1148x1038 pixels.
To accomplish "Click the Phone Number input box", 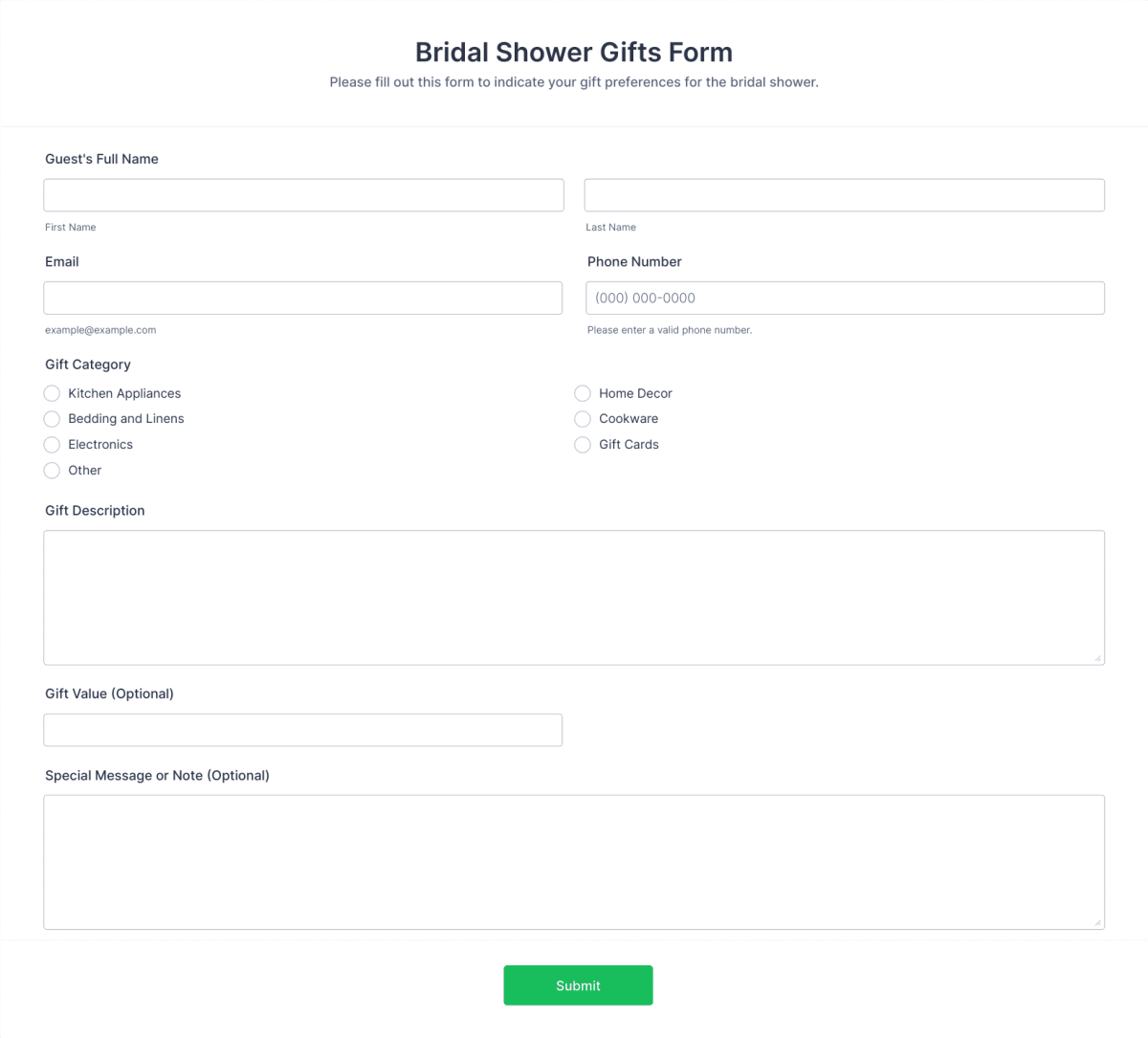I will (845, 298).
